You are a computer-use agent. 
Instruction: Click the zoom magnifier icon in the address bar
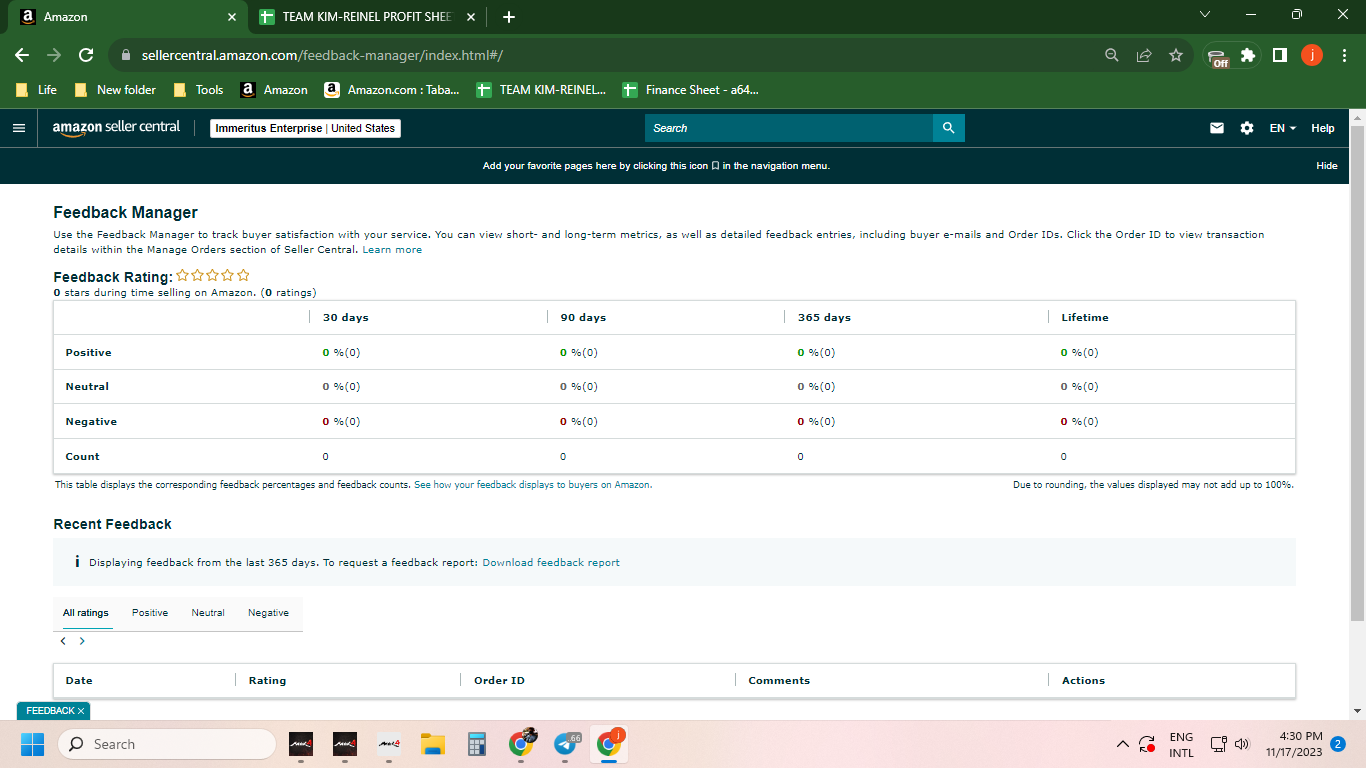tap(1112, 55)
